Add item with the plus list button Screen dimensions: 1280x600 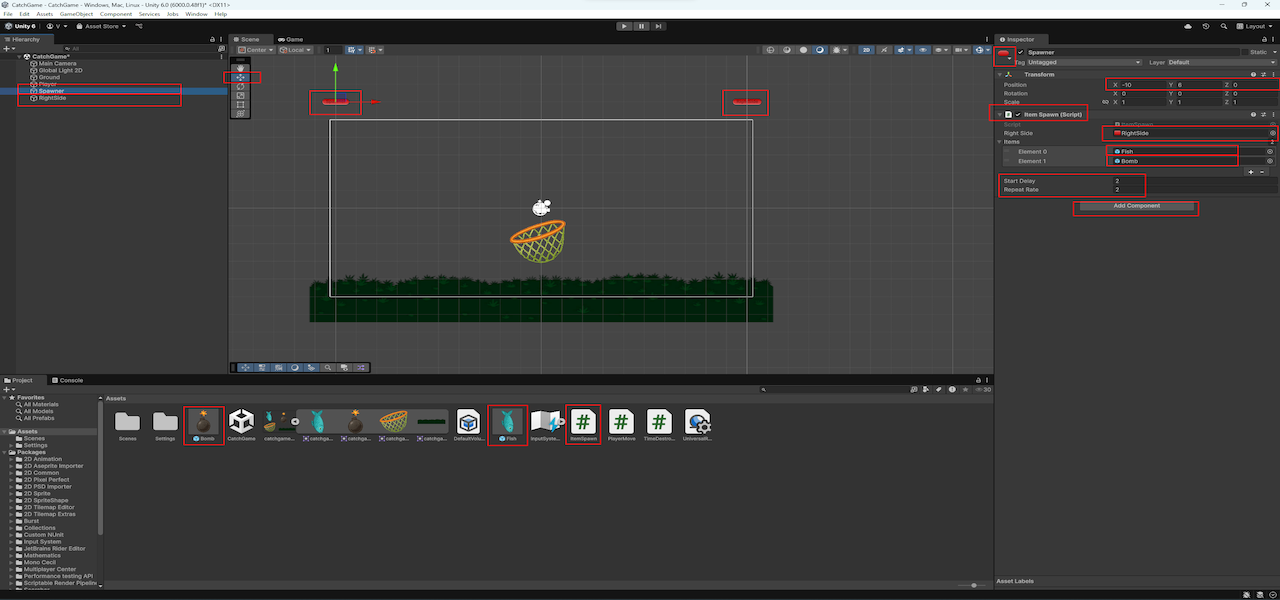(x=1250, y=171)
